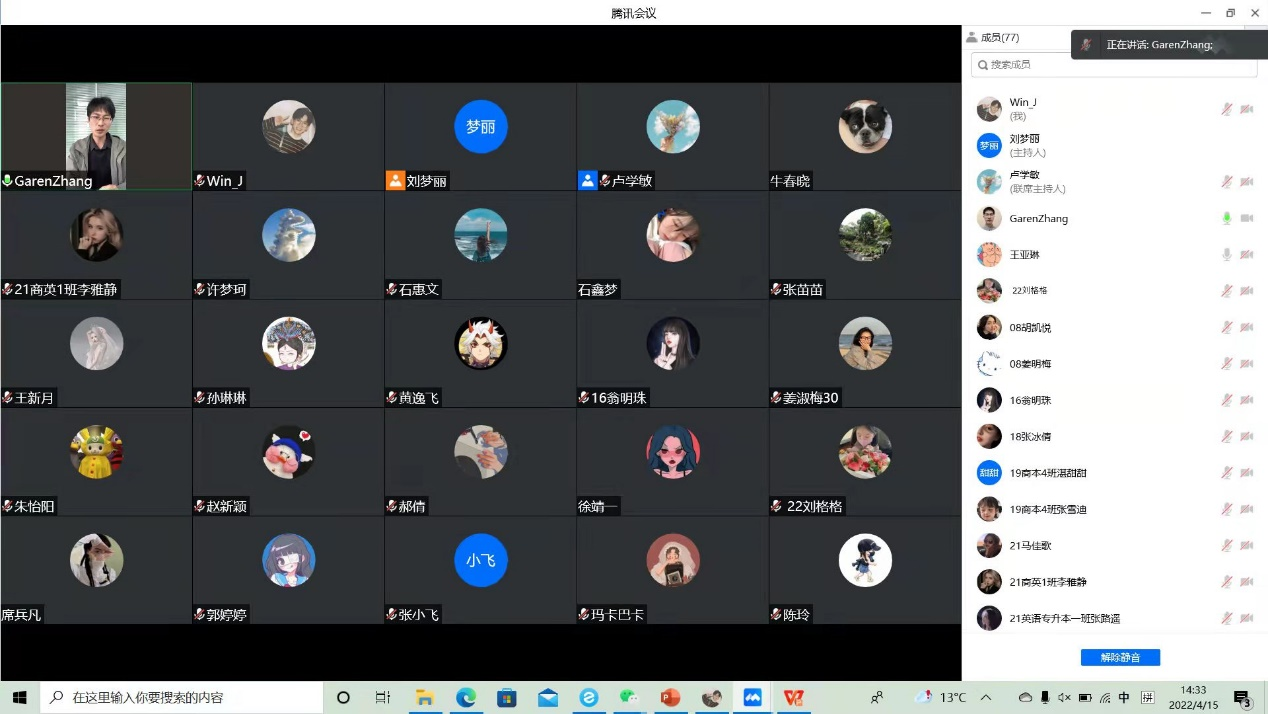
Task: Open PowerPoint from the Windows taskbar
Action: coord(670,697)
